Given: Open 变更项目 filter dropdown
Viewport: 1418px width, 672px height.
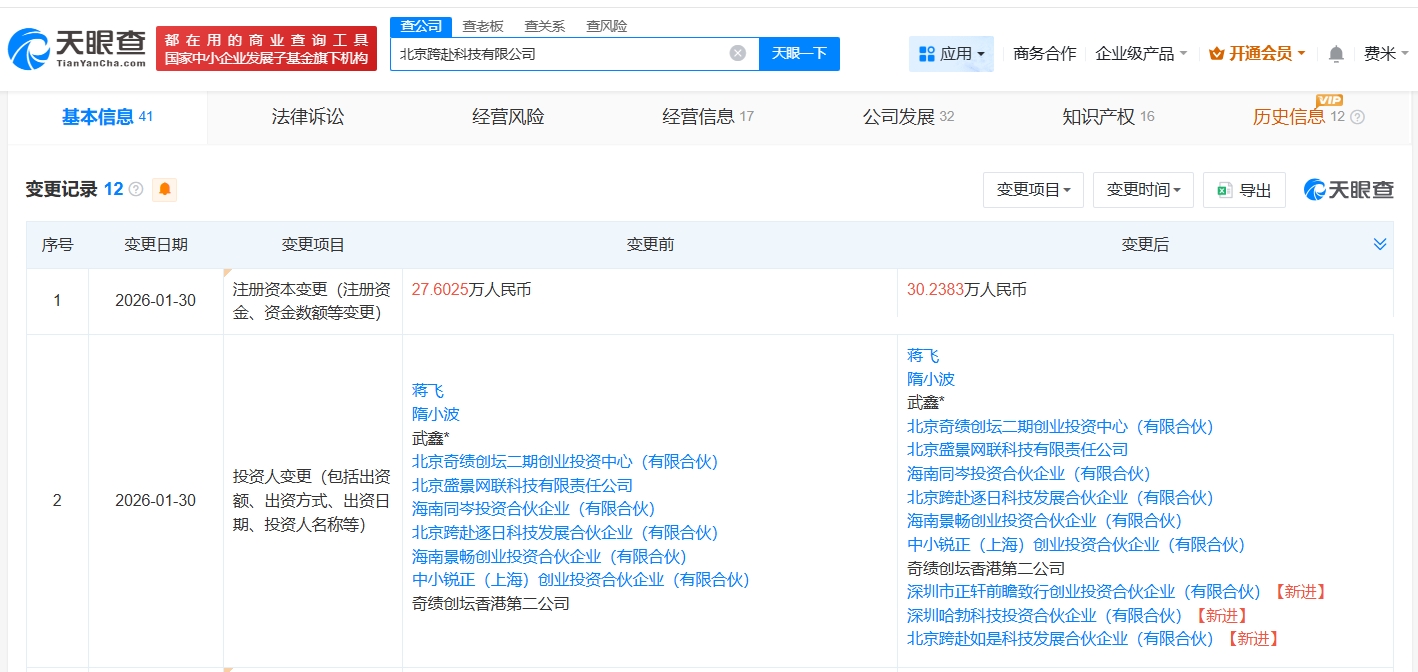Looking at the screenshot, I should 1033,190.
